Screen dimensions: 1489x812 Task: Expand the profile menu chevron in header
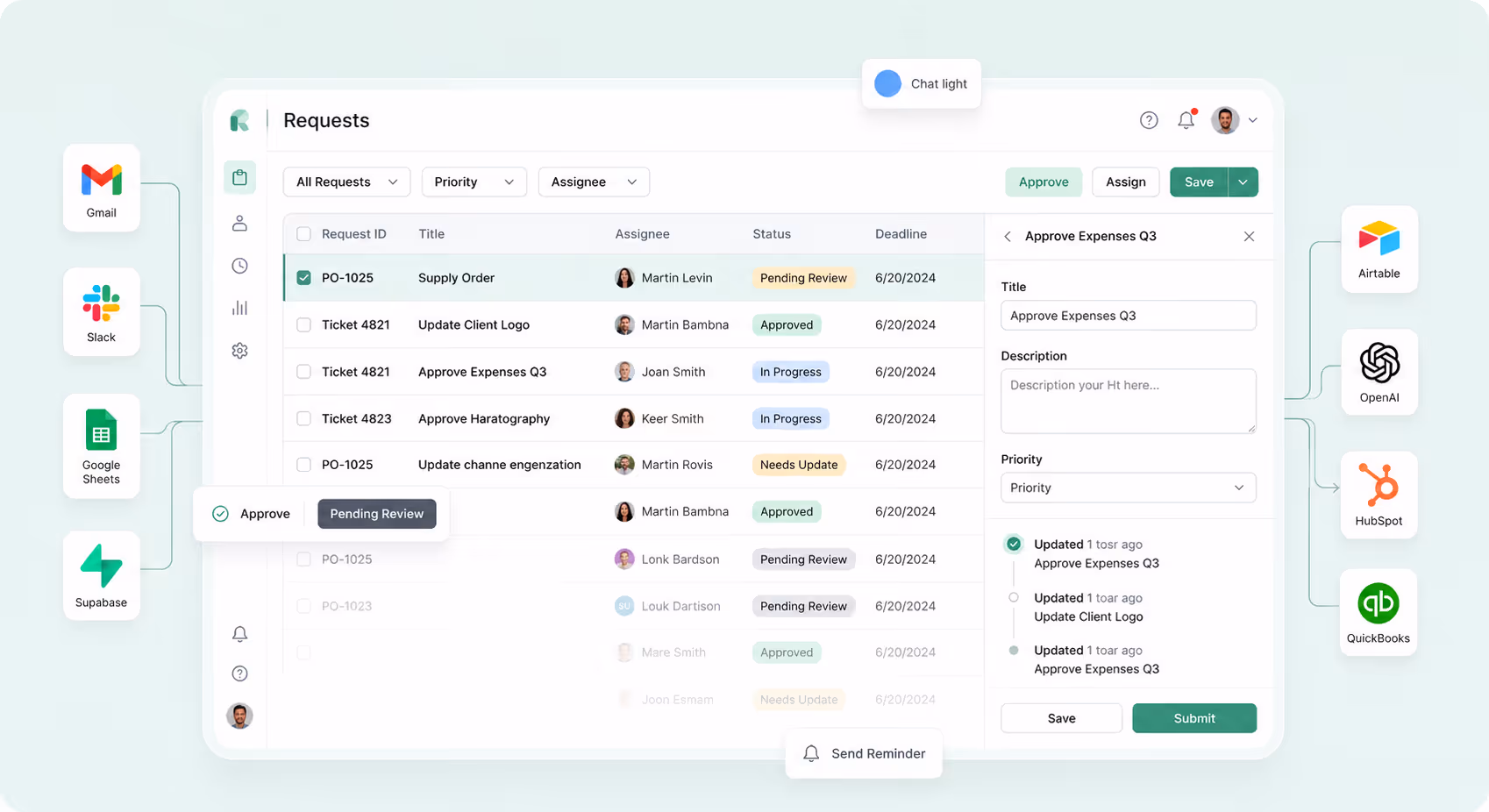pyautogui.click(x=1253, y=120)
